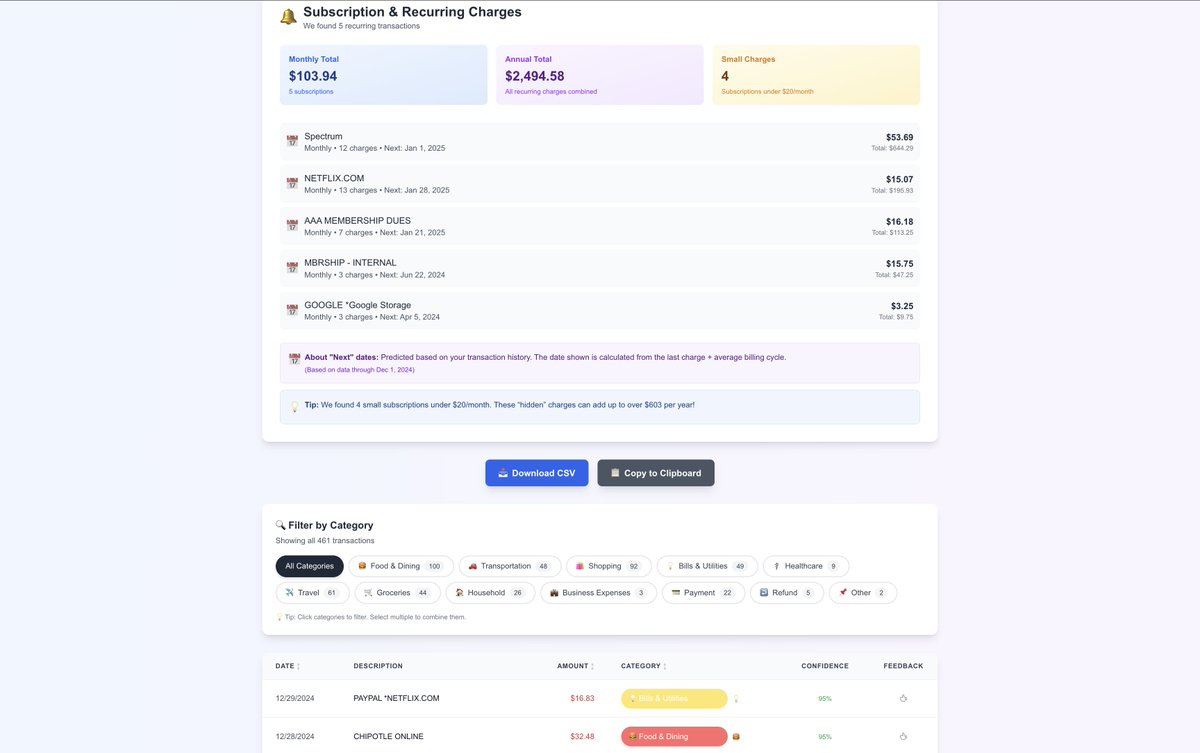1200x753 pixels.
Task: Click the DESCRIPTION column header
Action: tap(378, 666)
